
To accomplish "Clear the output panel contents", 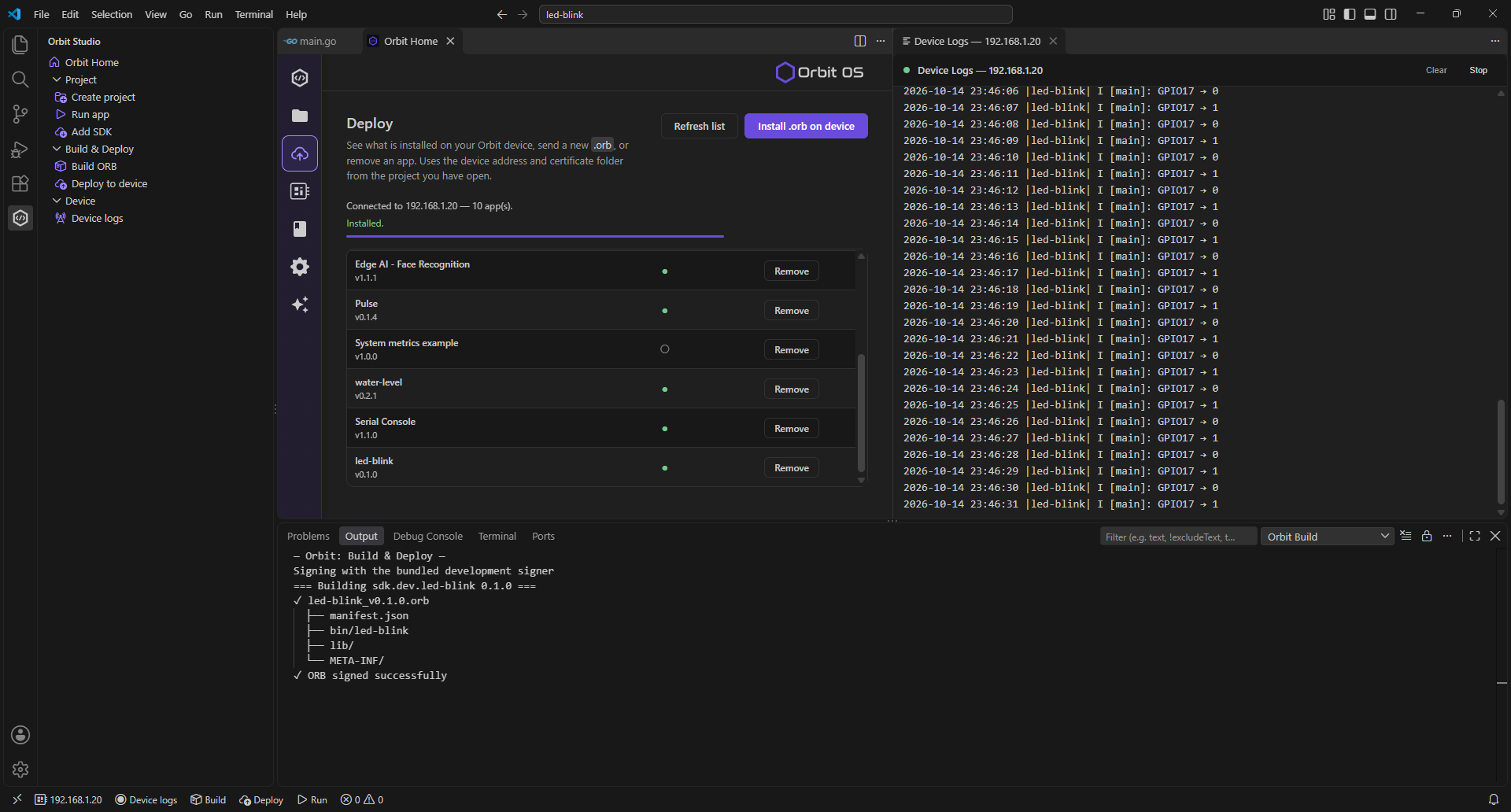I will coord(1406,536).
